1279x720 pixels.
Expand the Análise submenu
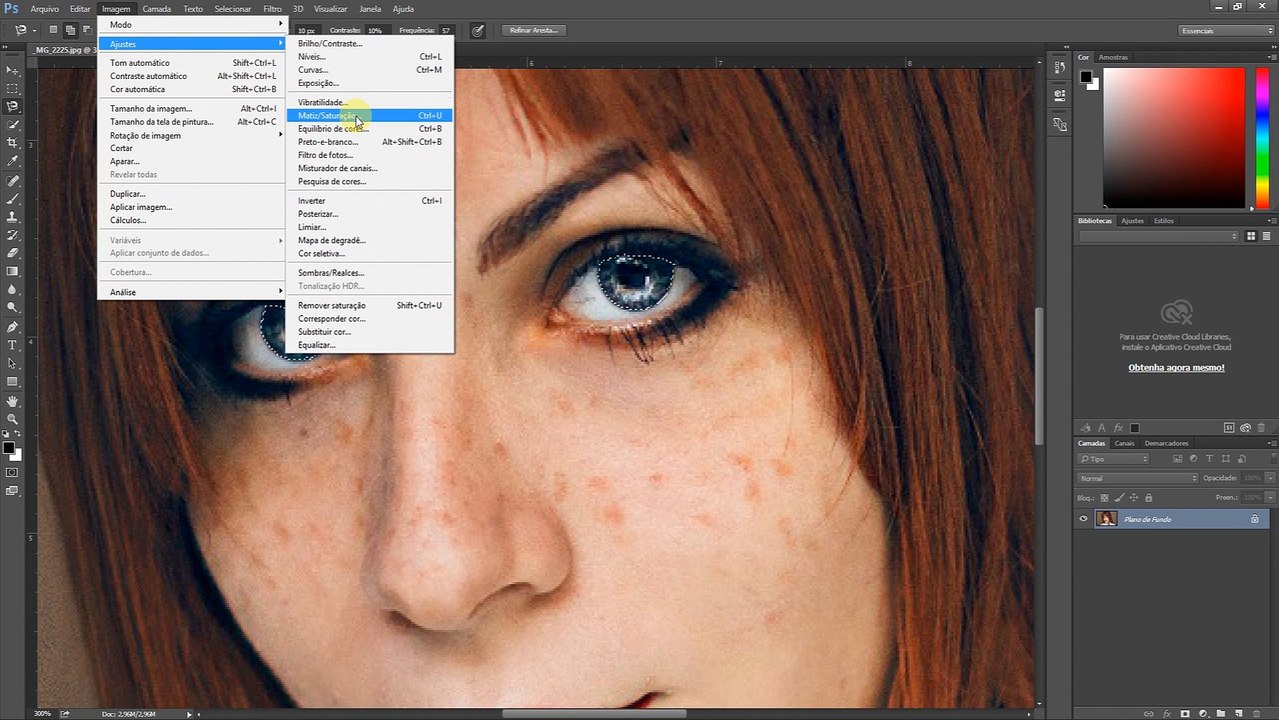click(x=193, y=292)
